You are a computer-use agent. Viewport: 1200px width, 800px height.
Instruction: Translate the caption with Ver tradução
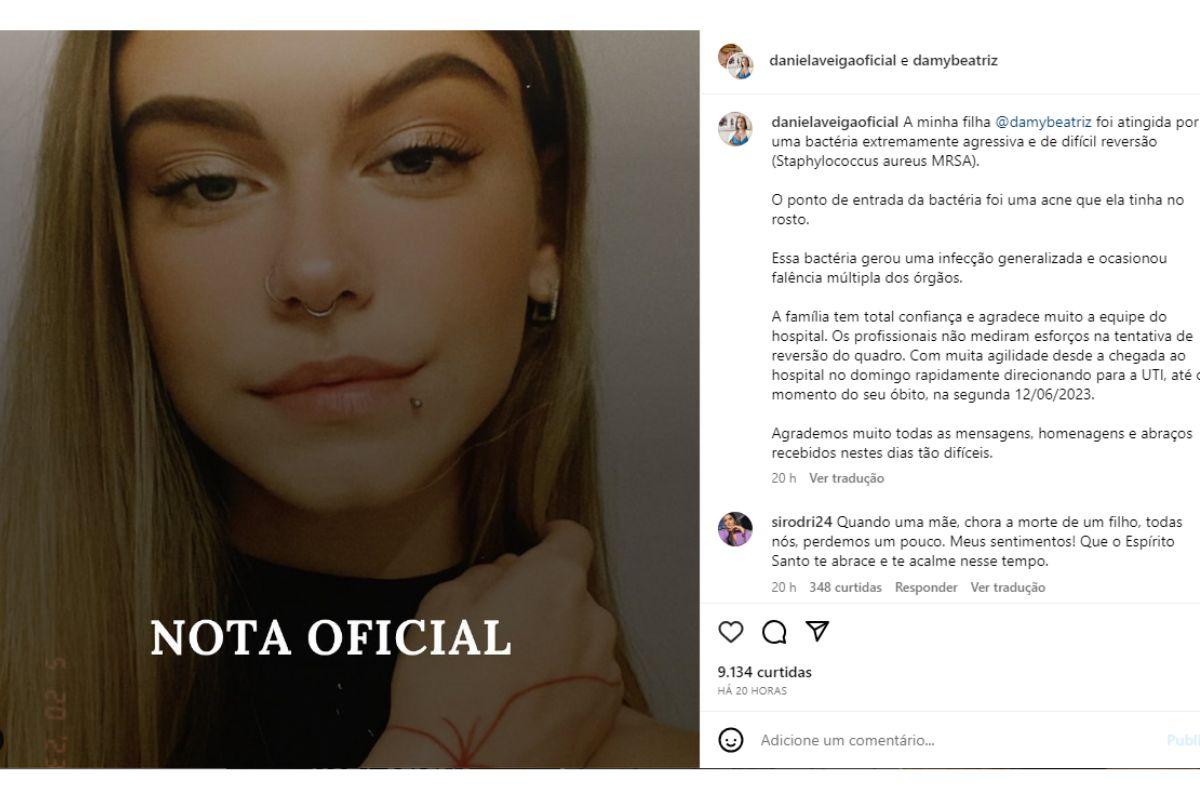[846, 478]
